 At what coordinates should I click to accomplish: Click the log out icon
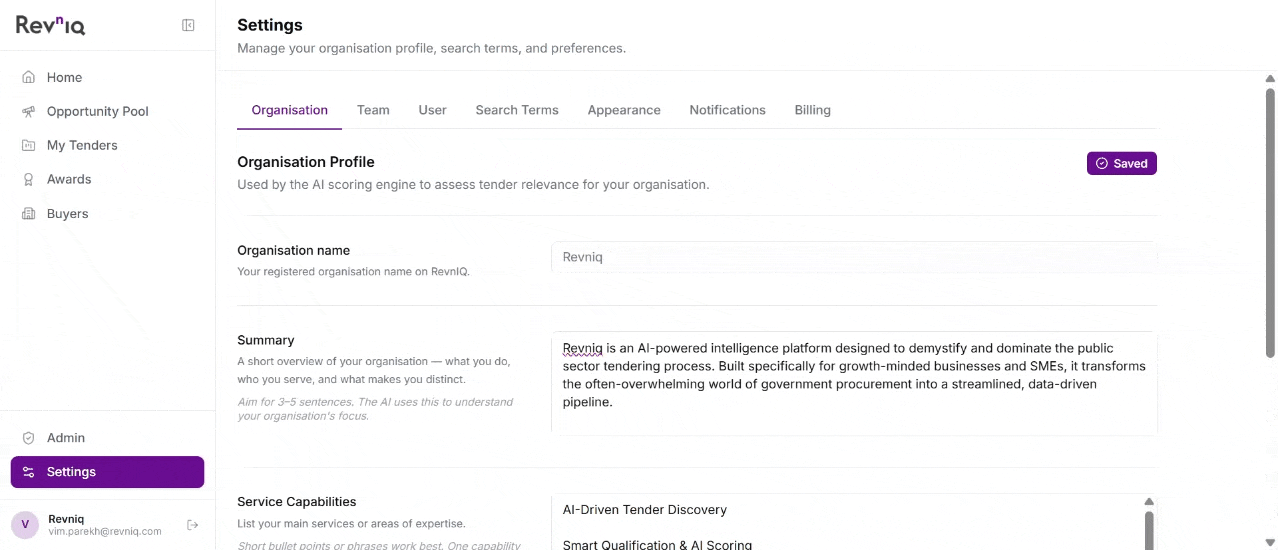193,525
